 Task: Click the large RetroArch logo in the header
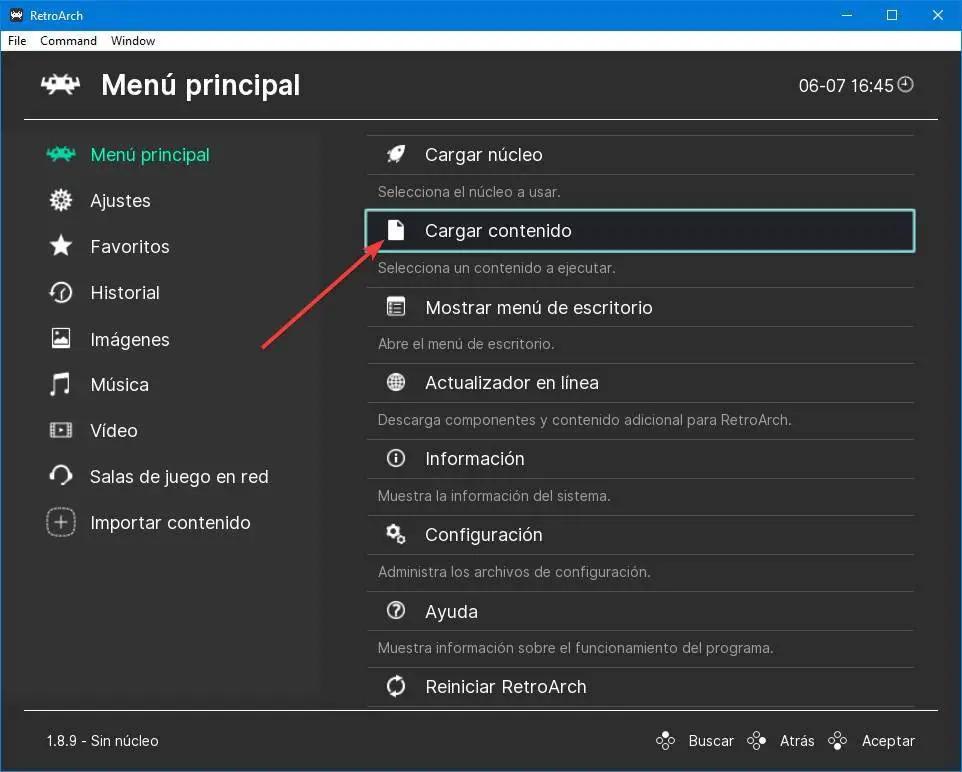click(x=60, y=84)
